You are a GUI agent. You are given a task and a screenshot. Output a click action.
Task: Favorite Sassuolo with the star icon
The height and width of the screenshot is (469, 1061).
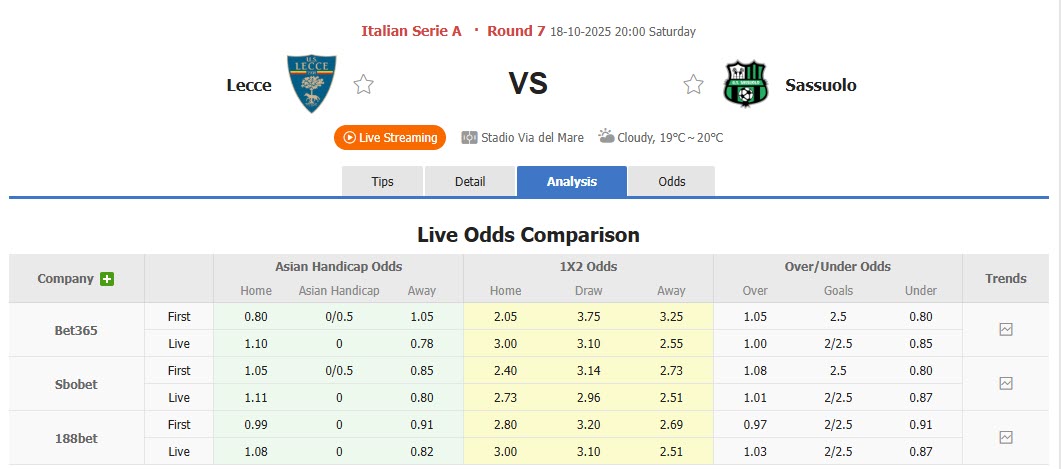[693, 85]
